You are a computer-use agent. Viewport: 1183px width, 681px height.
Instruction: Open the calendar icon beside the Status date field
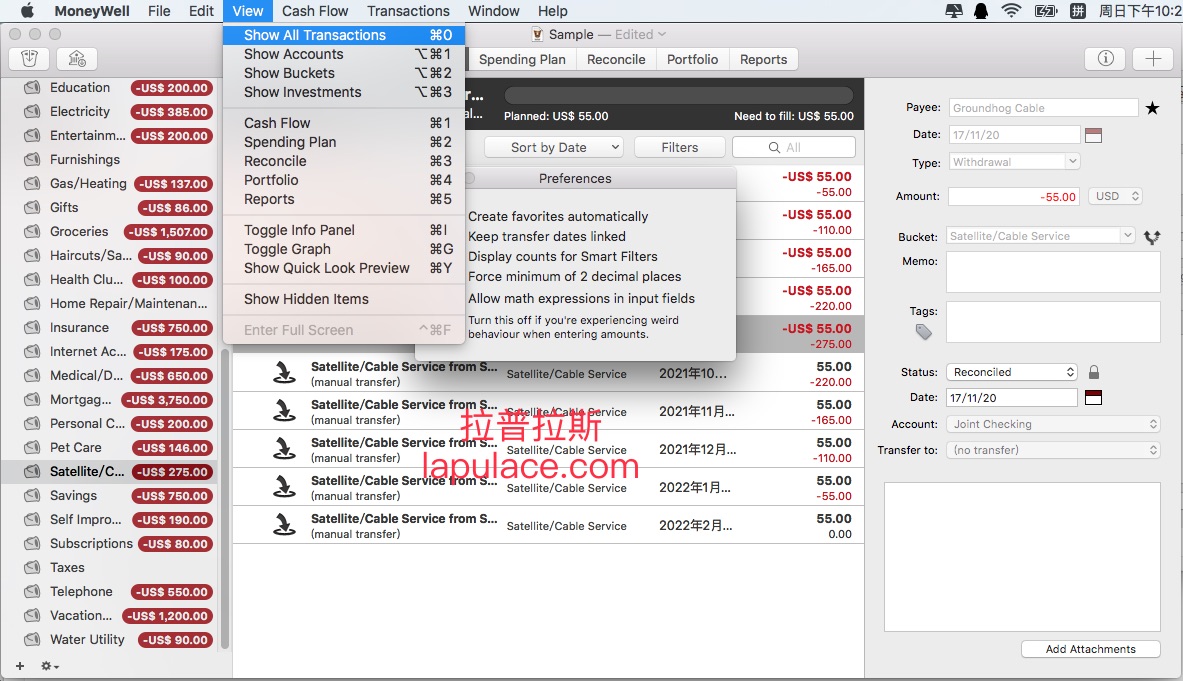pyautogui.click(x=1093, y=397)
